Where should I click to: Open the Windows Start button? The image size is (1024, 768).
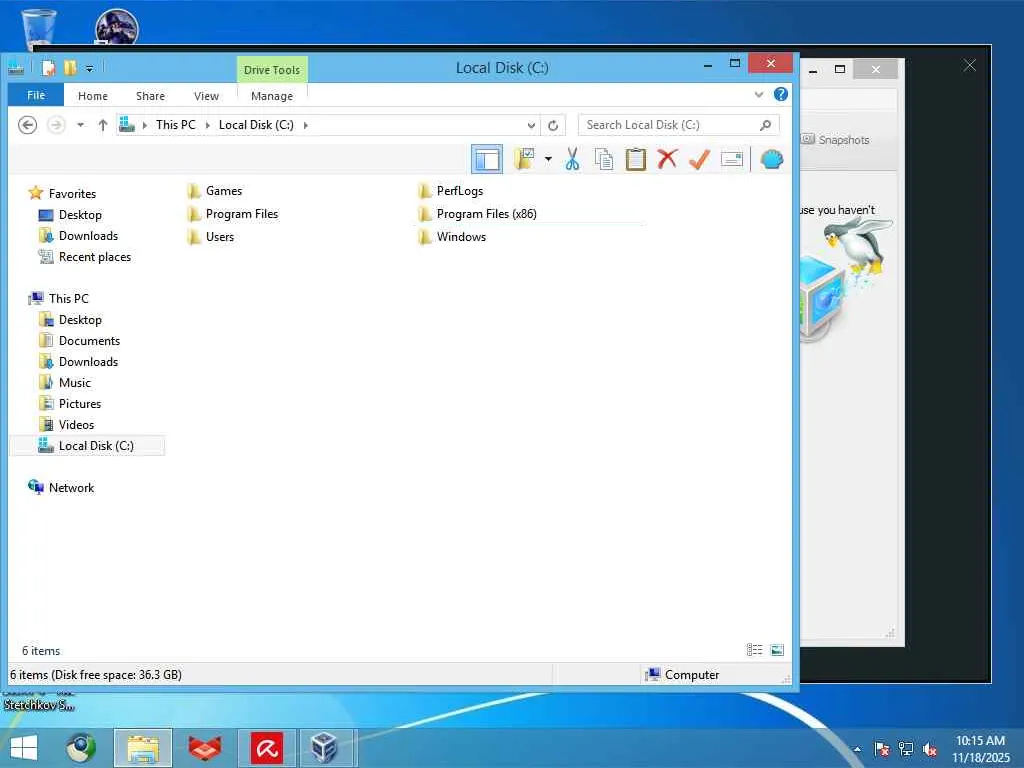click(x=24, y=748)
